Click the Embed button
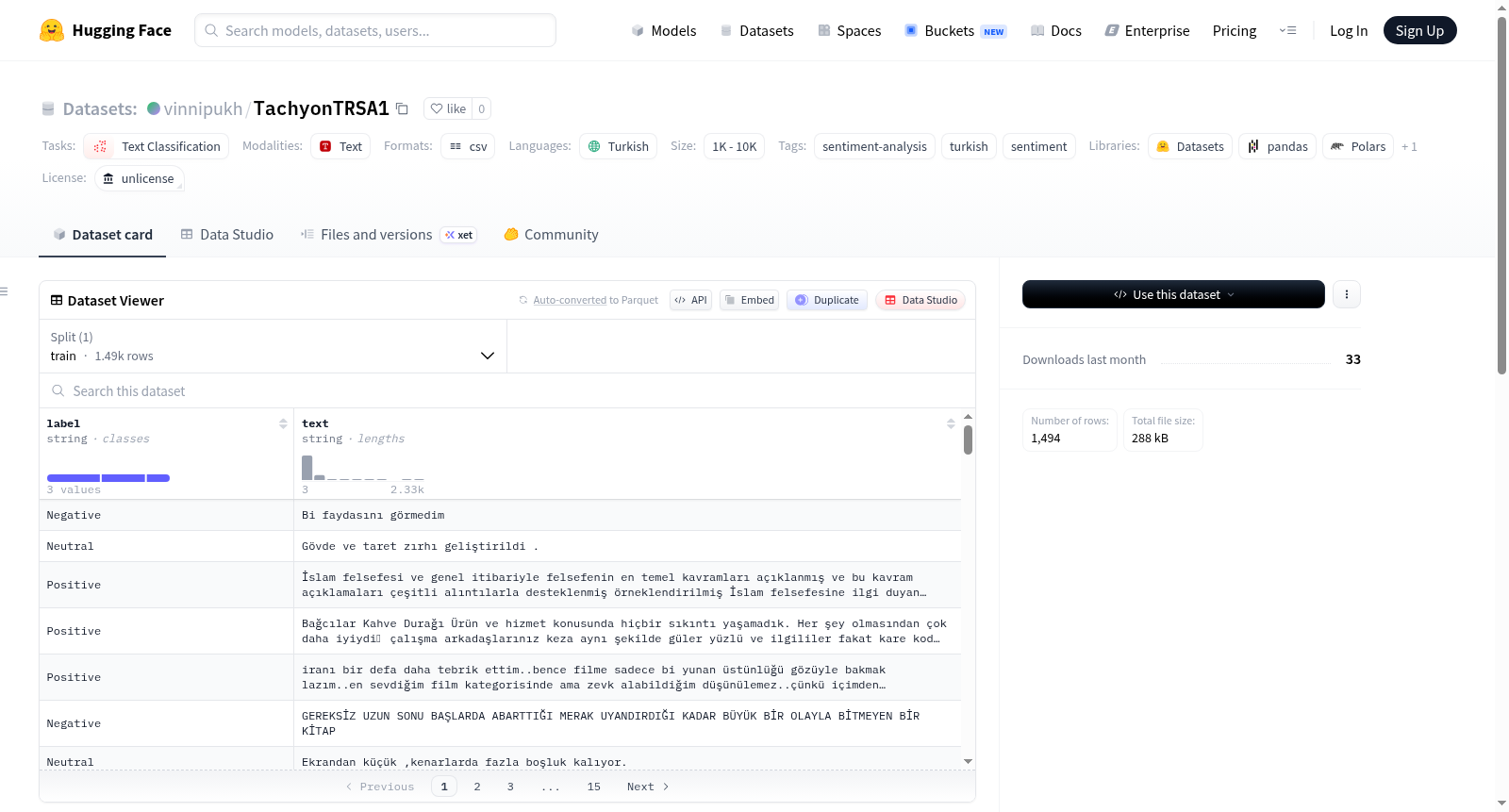Screen dimensions: 1509x812 click(x=750, y=300)
